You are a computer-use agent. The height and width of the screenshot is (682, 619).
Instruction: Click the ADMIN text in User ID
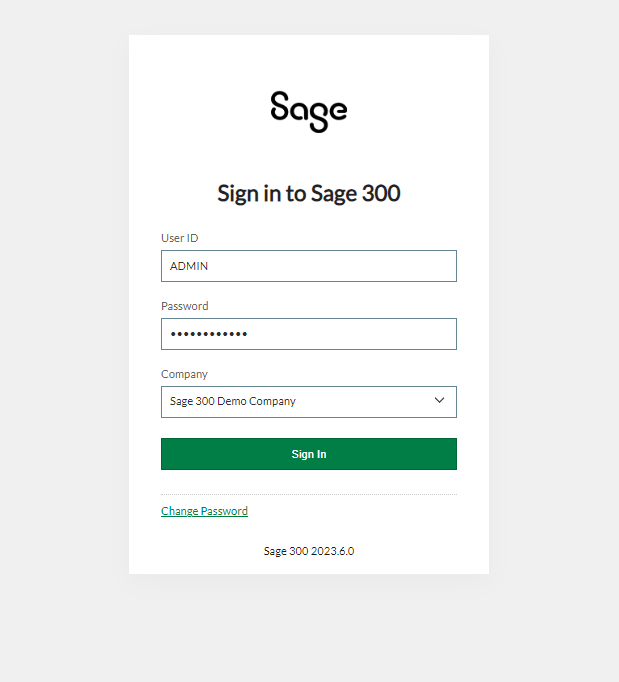pyautogui.click(x=189, y=266)
